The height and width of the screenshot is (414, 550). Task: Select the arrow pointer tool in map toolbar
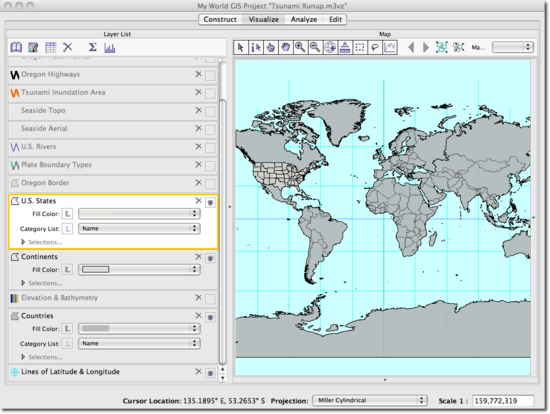pos(241,47)
